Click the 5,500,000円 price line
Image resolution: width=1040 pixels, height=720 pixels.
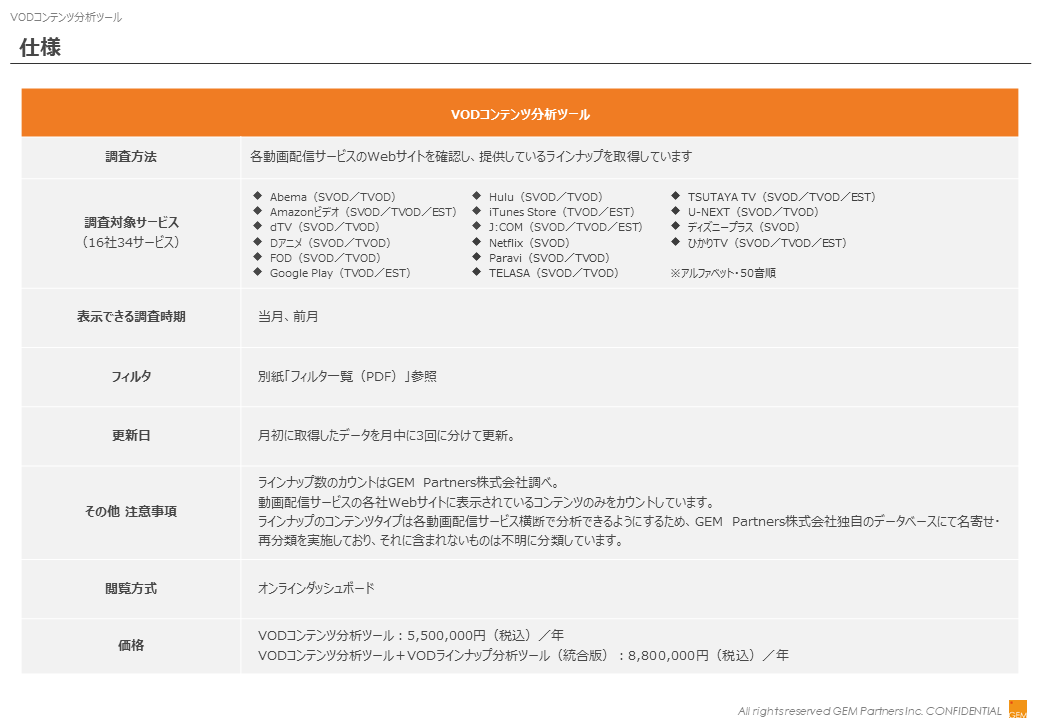click(411, 636)
